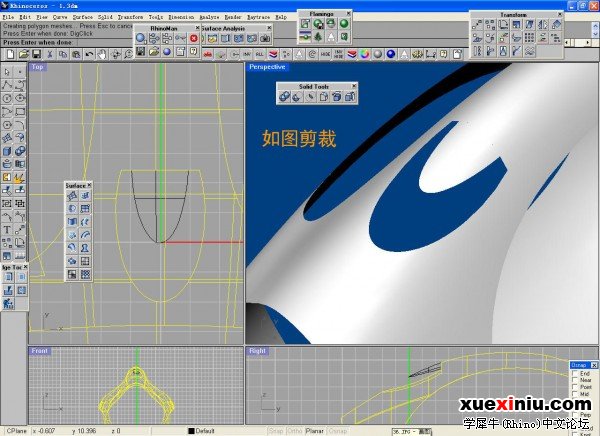This screenshot has width=600, height=436.
Task: Open the Raytrace menu
Action: click(x=258, y=17)
